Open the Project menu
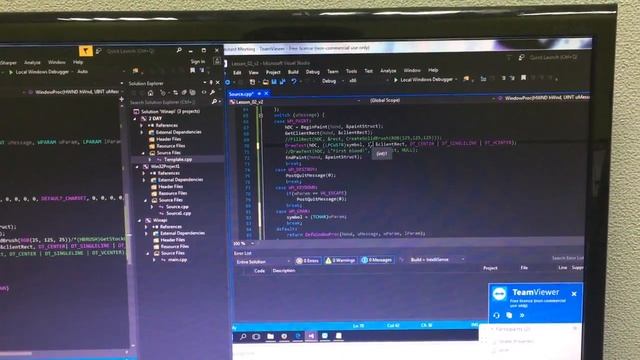This screenshot has height=360, width=640. 273,72
